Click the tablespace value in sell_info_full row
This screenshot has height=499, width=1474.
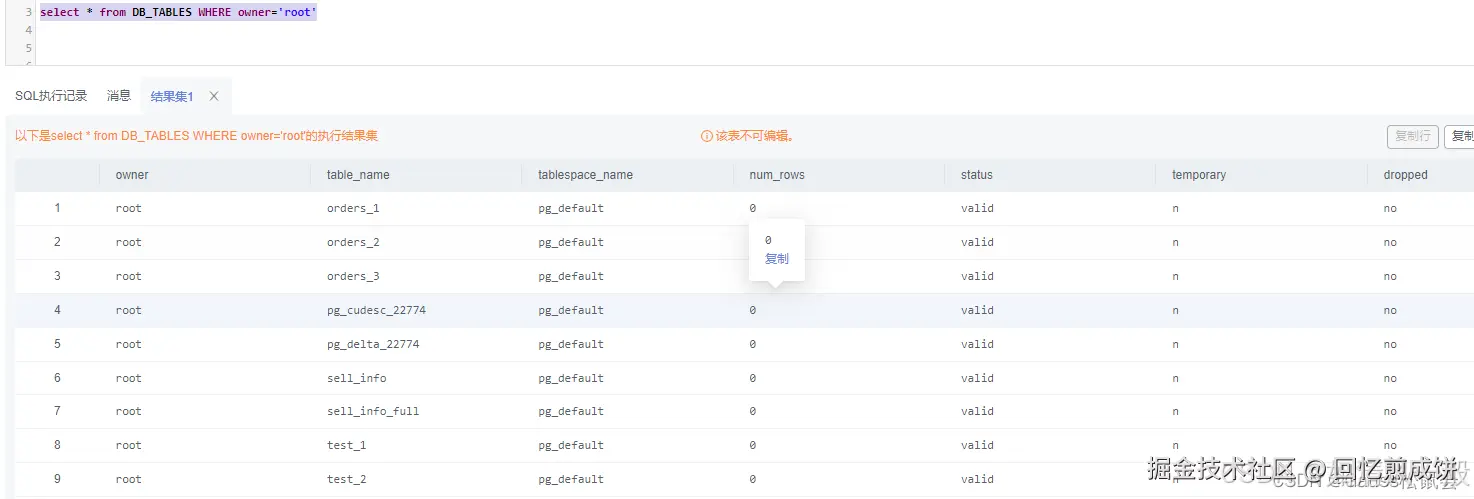pos(571,412)
